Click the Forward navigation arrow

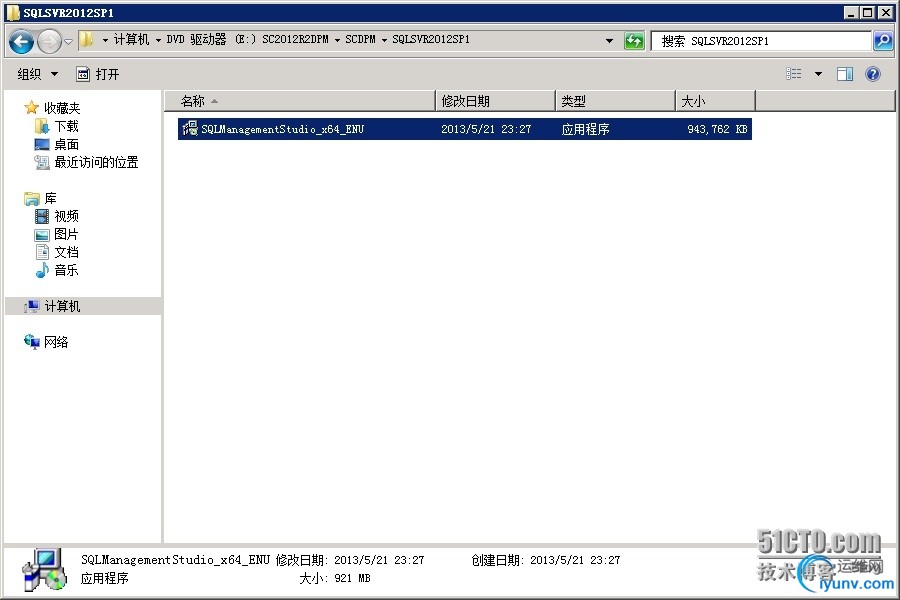click(49, 41)
